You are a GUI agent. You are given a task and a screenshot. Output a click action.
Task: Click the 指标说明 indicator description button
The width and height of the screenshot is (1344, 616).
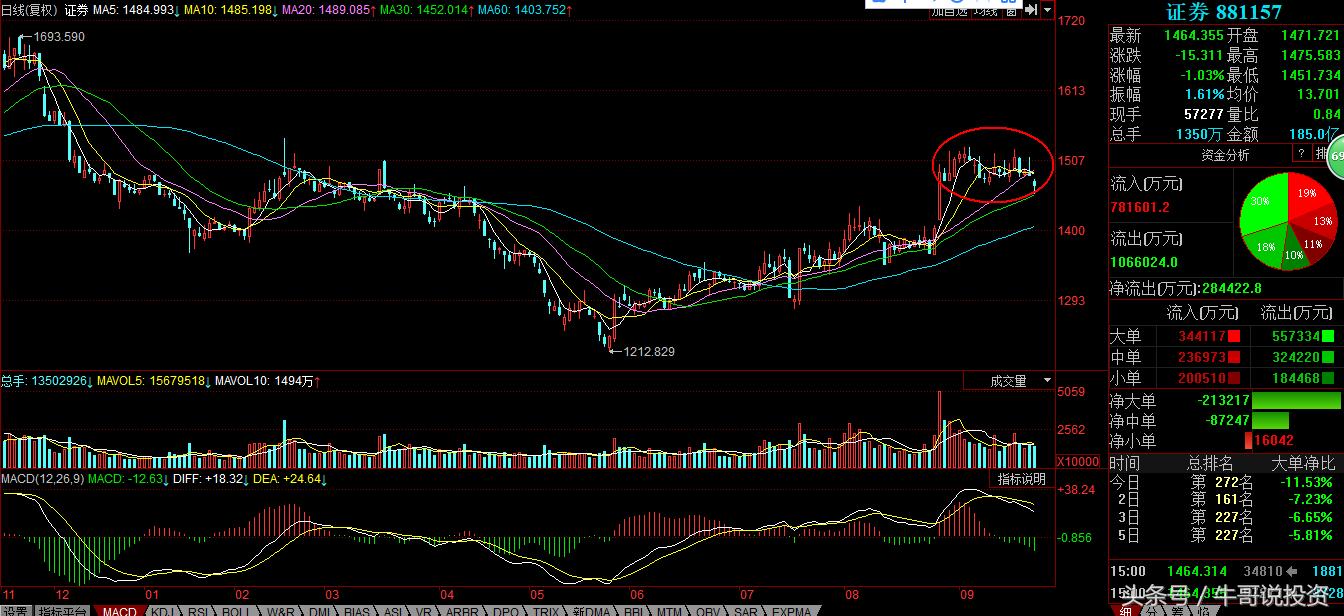1021,479
